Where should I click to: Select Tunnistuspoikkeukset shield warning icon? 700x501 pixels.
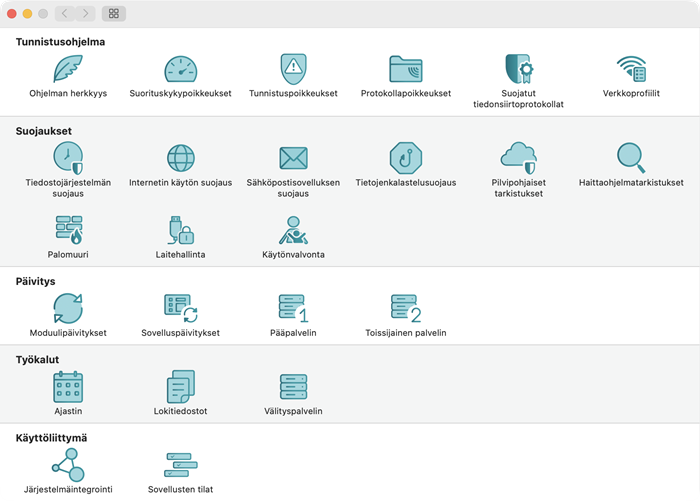pyautogui.click(x=293, y=69)
